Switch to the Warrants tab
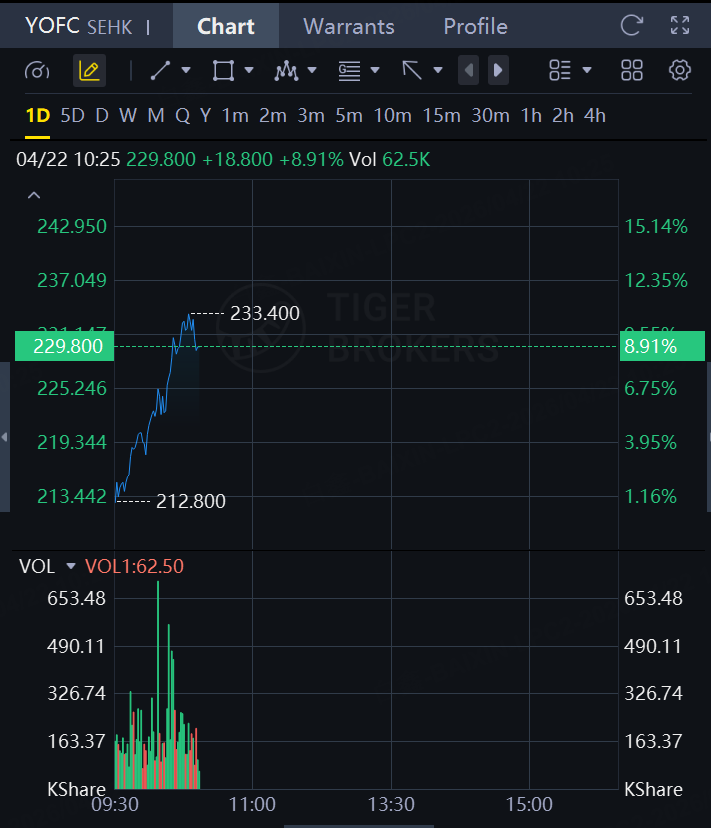Image resolution: width=711 pixels, height=828 pixels. [348, 26]
